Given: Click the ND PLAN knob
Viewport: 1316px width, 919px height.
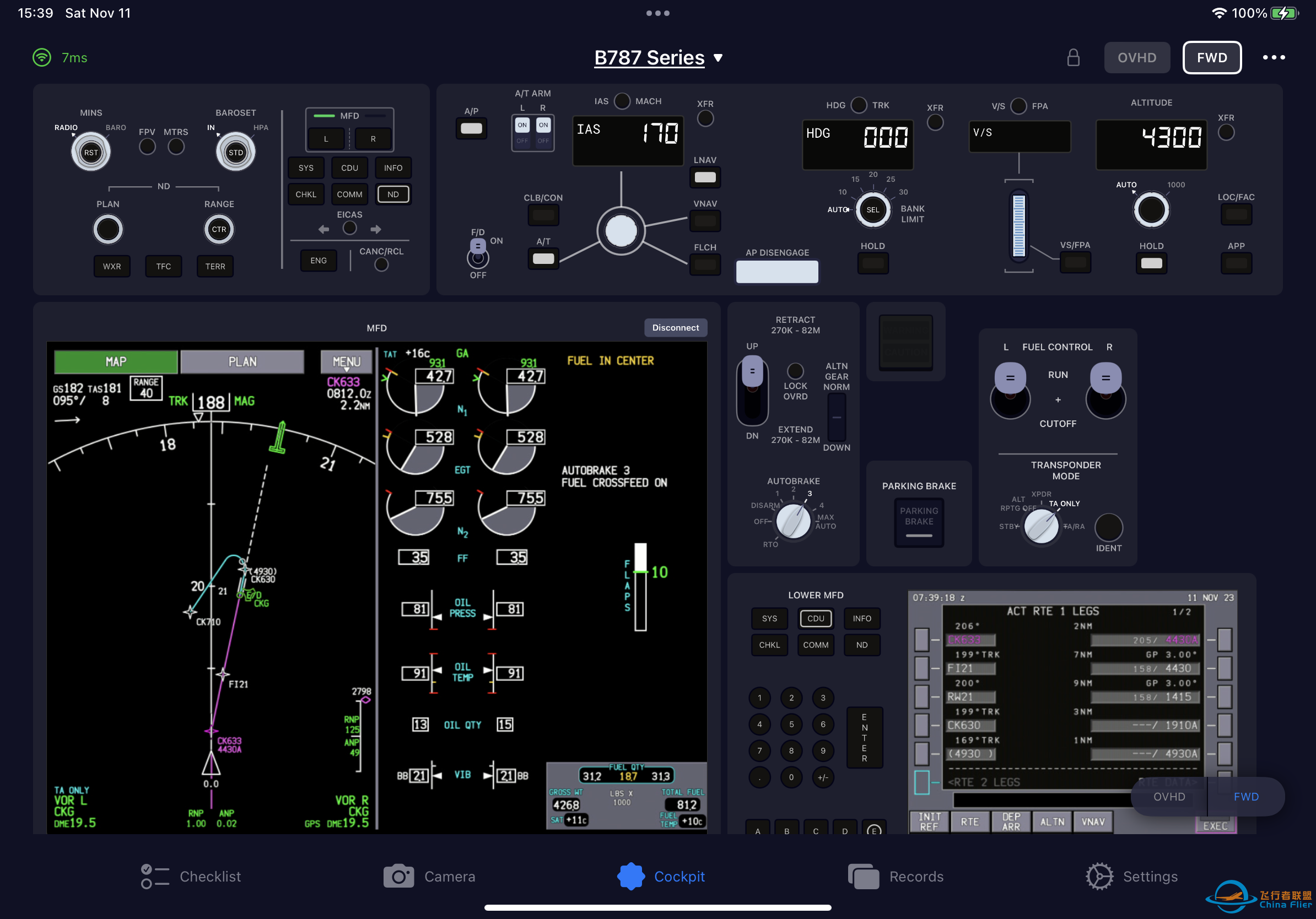Looking at the screenshot, I should coord(108,229).
